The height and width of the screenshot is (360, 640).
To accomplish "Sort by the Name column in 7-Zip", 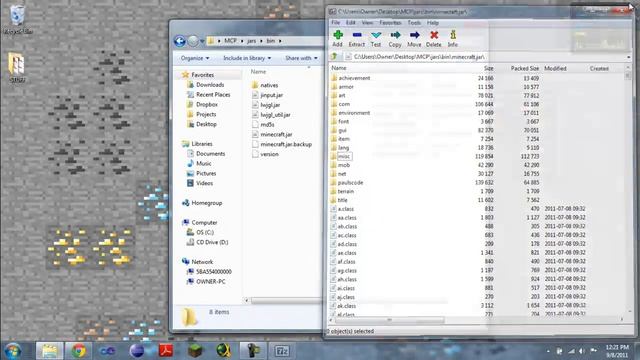I will [x=339, y=68].
